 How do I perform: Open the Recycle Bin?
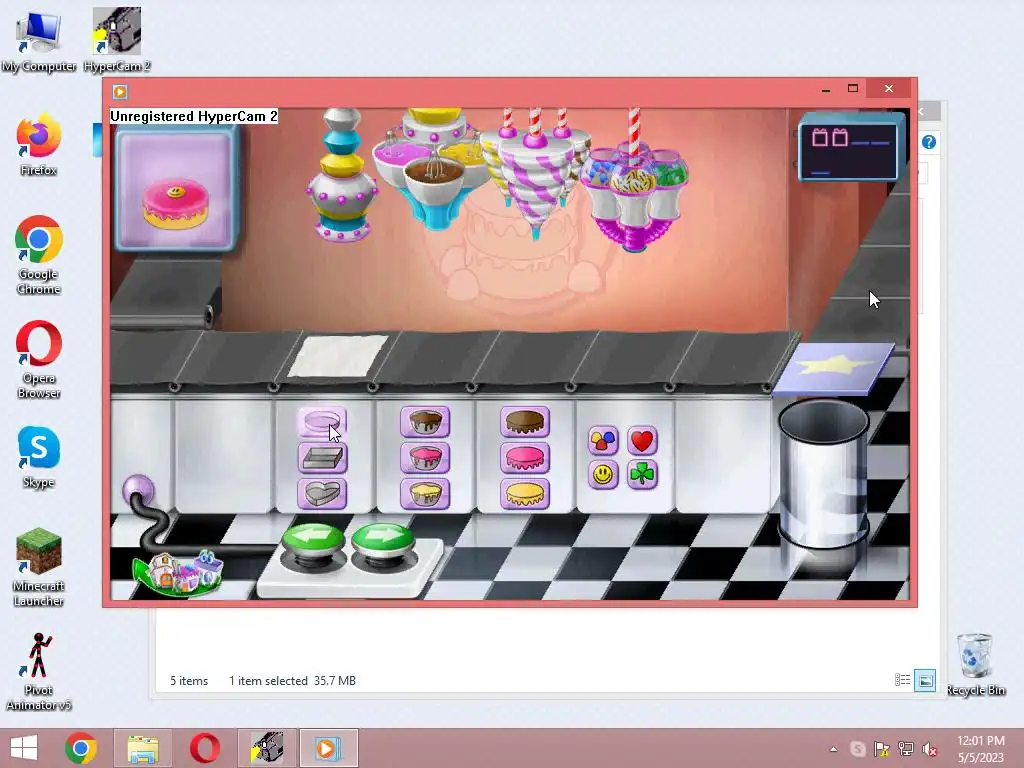976,665
